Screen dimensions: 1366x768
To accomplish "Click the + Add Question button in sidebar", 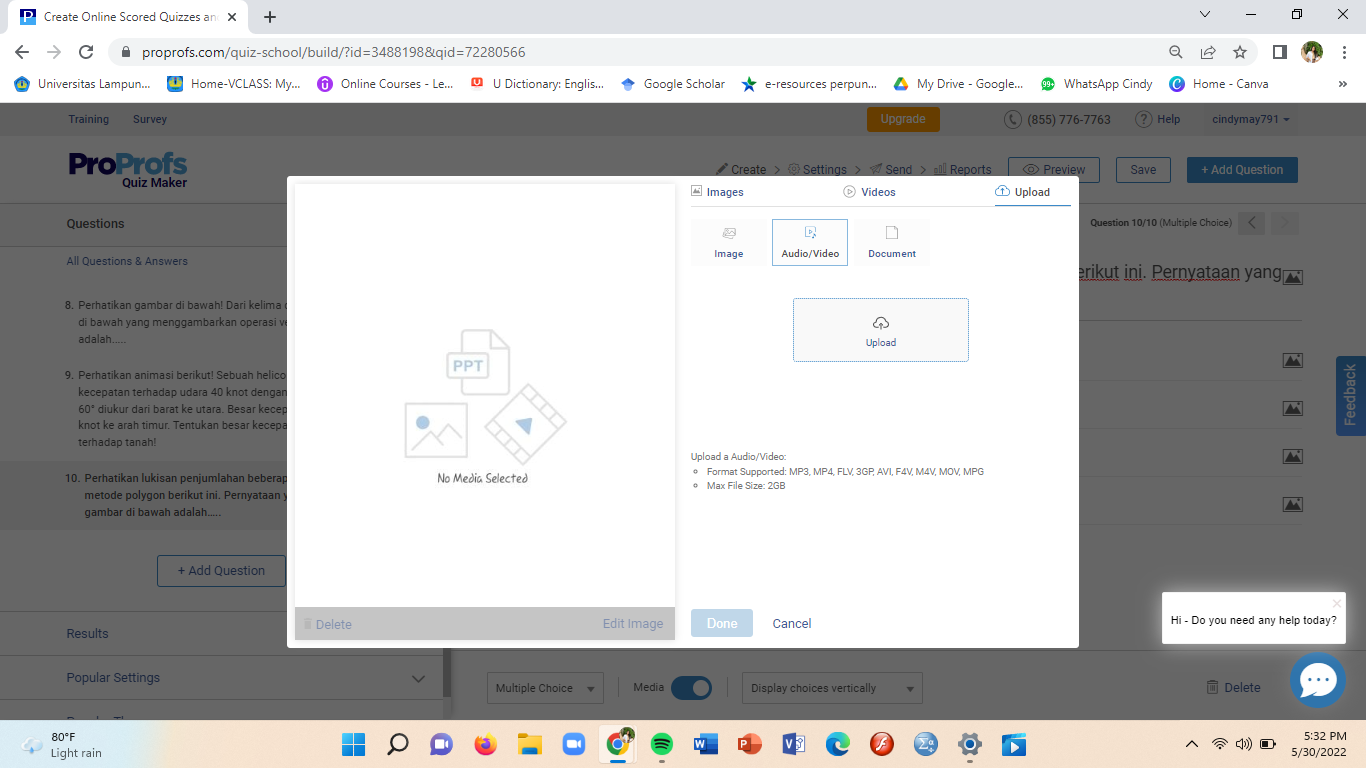I will (221, 571).
